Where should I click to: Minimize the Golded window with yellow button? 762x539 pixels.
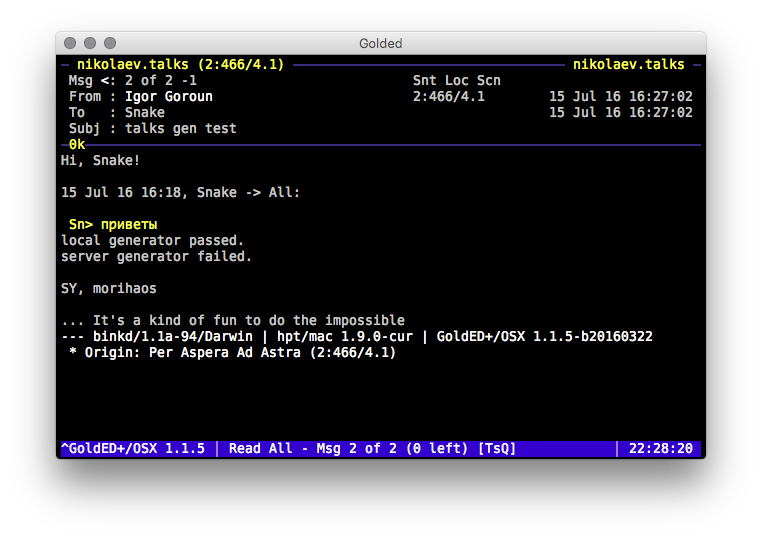tap(90, 44)
